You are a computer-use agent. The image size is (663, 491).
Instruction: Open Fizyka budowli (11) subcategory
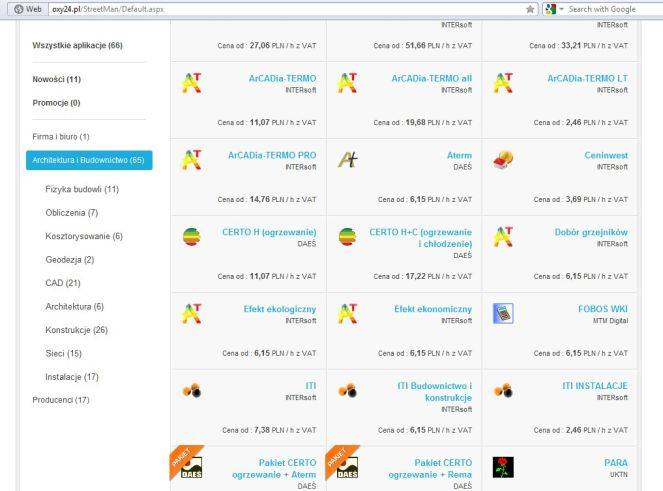point(82,189)
